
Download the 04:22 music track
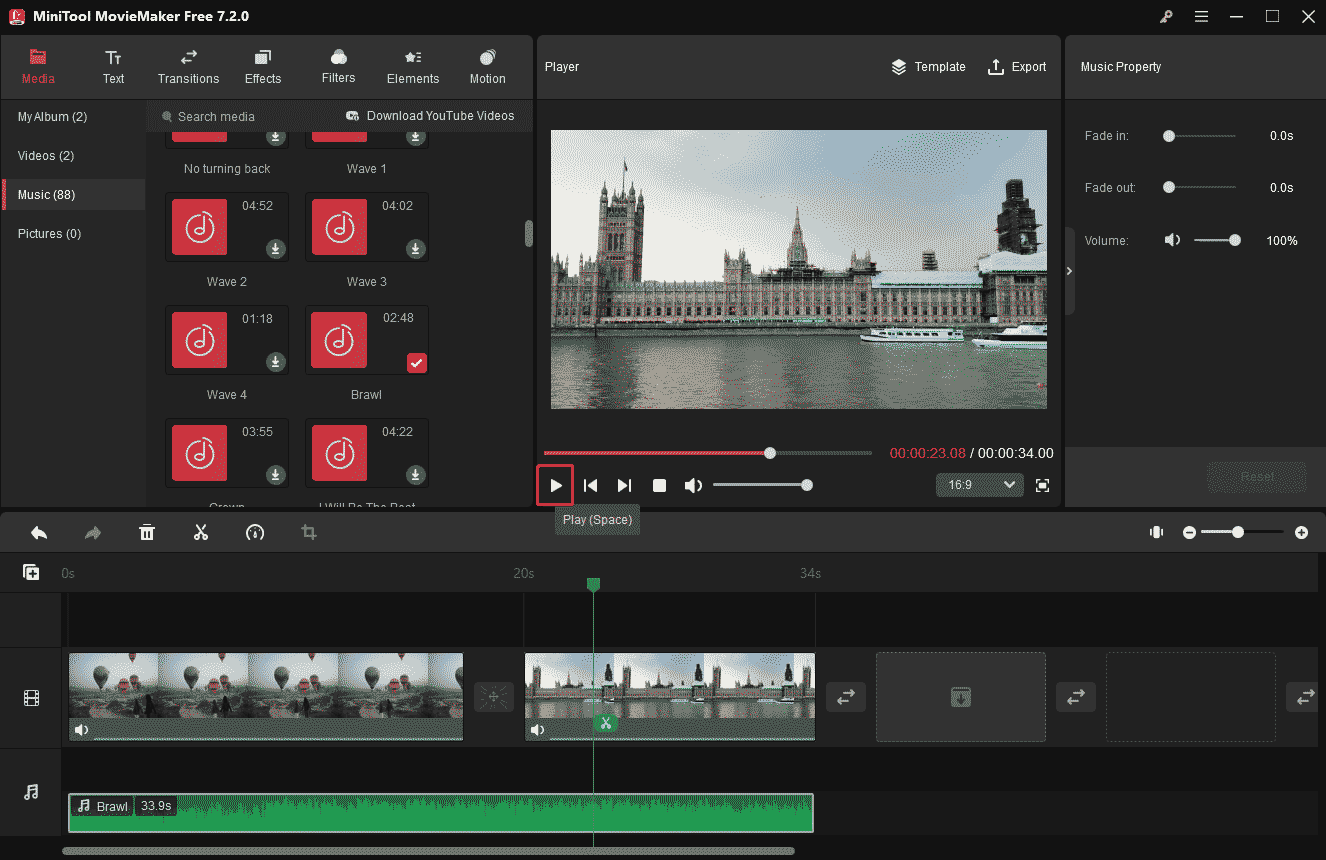tap(414, 474)
